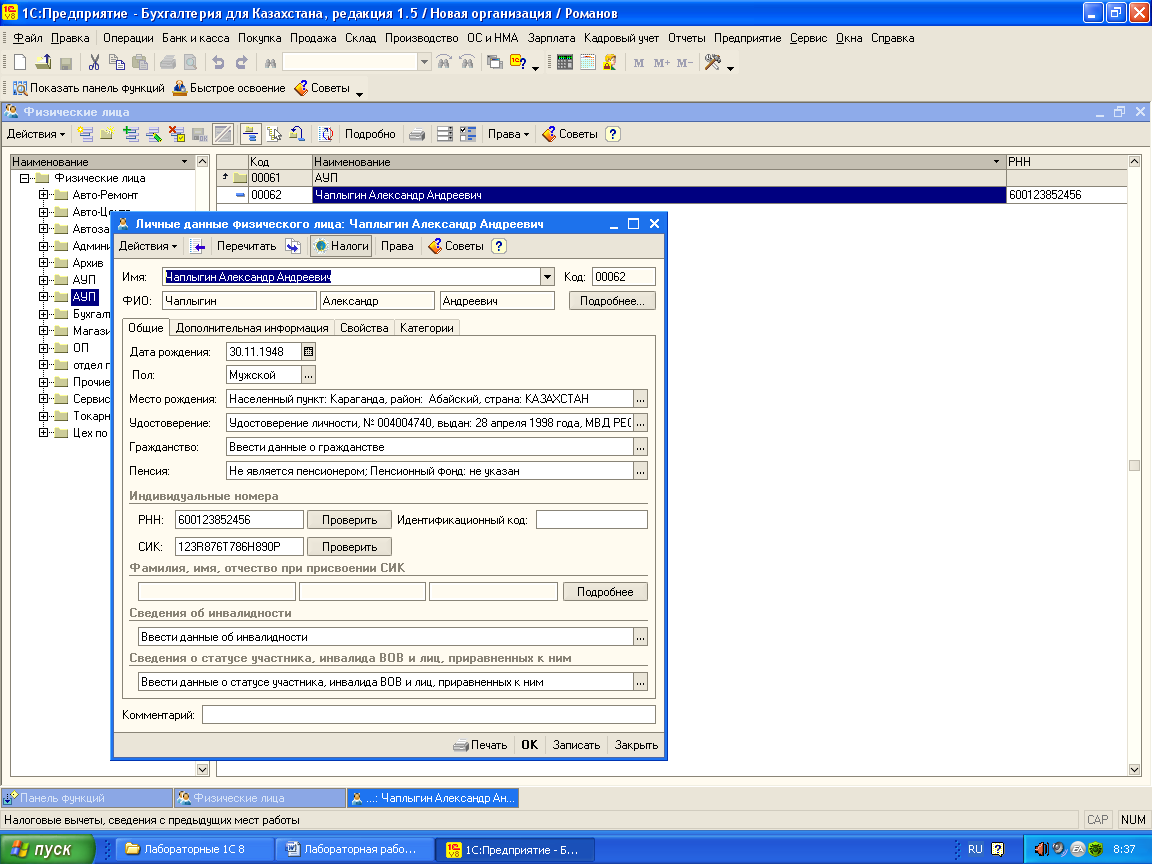Switch to Лабораторные 1С 8 taskbar item
The image size is (1152, 864).
[194, 849]
